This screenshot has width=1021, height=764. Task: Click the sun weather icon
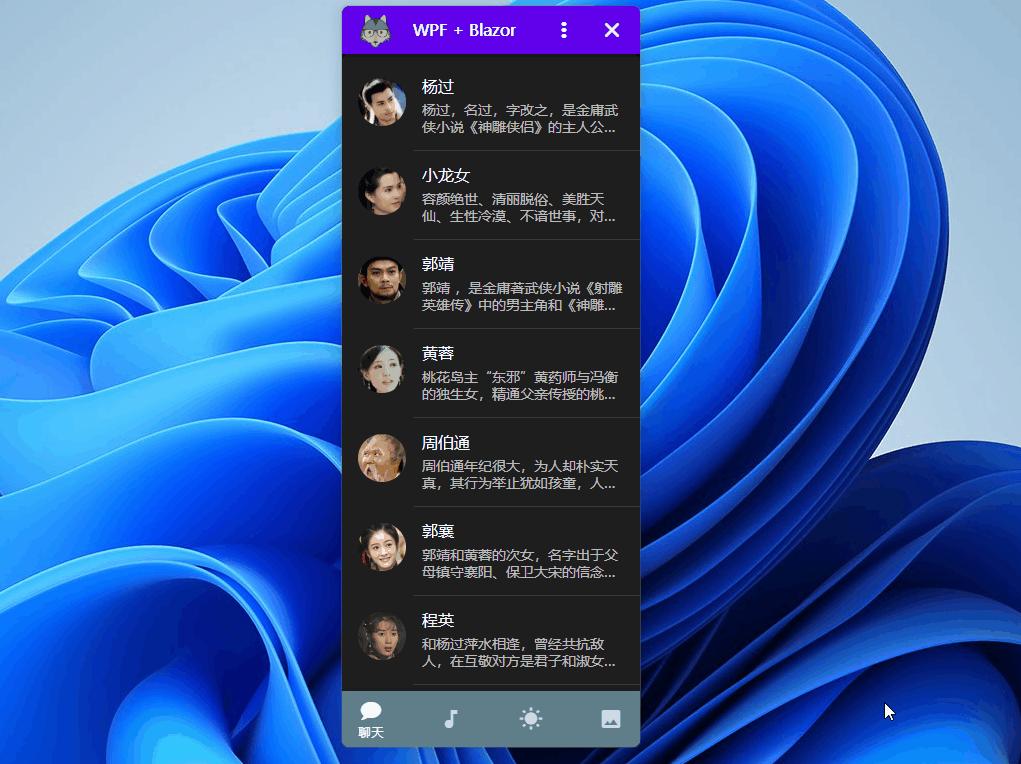click(x=530, y=717)
